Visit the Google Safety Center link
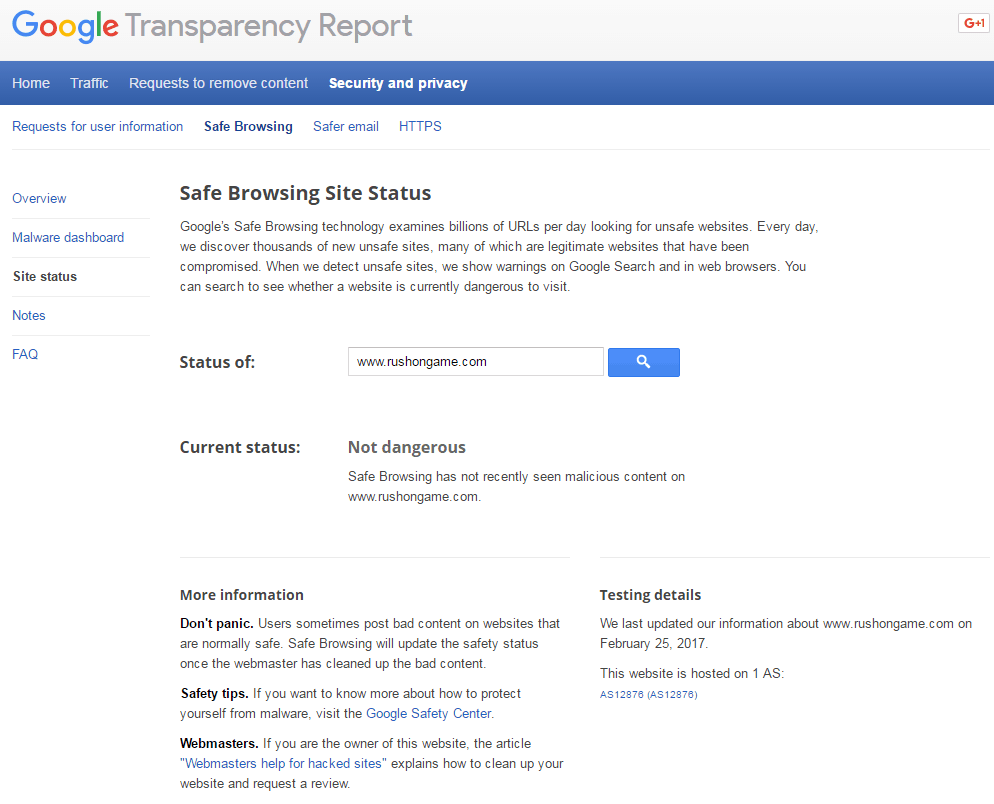Image resolution: width=994 pixels, height=804 pixels. pyautogui.click(x=429, y=713)
